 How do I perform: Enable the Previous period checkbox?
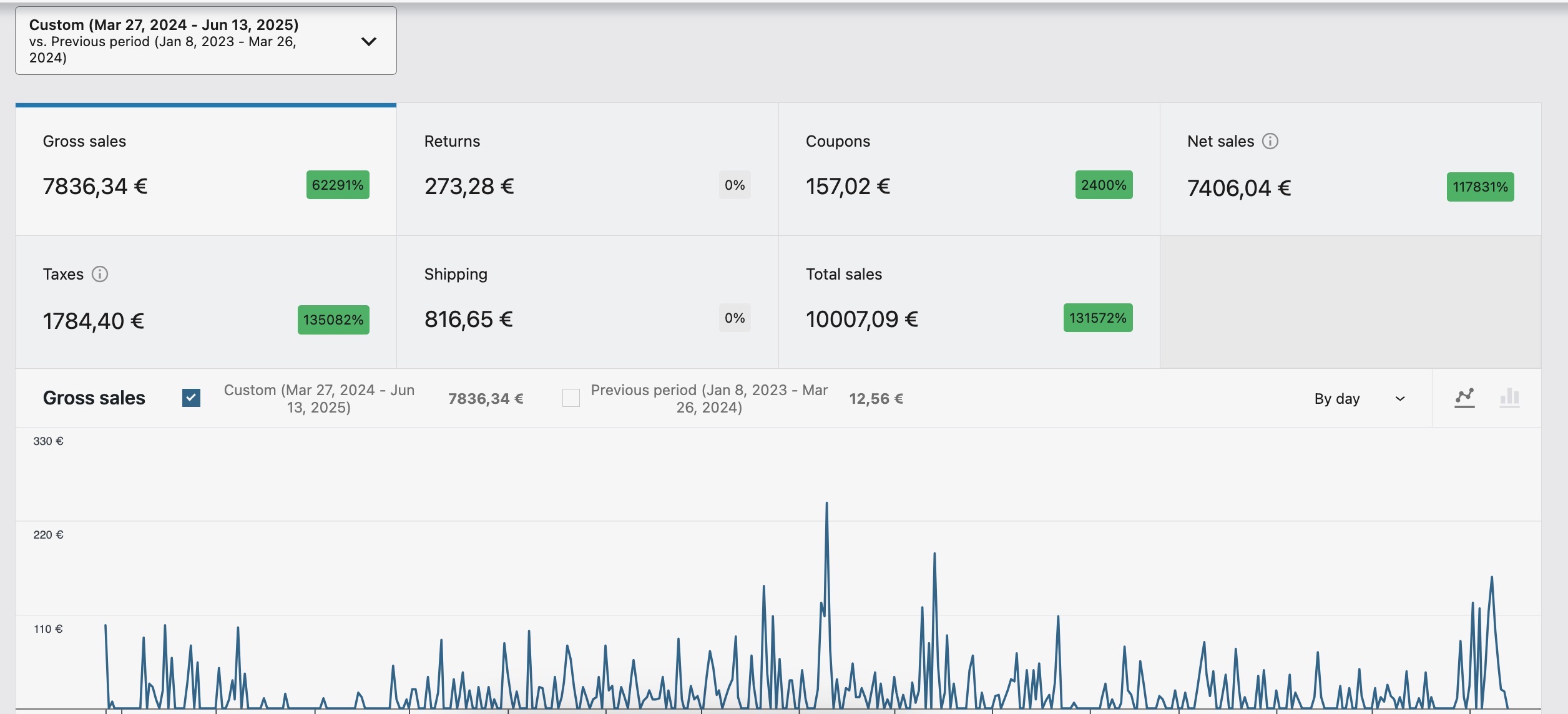pos(571,398)
